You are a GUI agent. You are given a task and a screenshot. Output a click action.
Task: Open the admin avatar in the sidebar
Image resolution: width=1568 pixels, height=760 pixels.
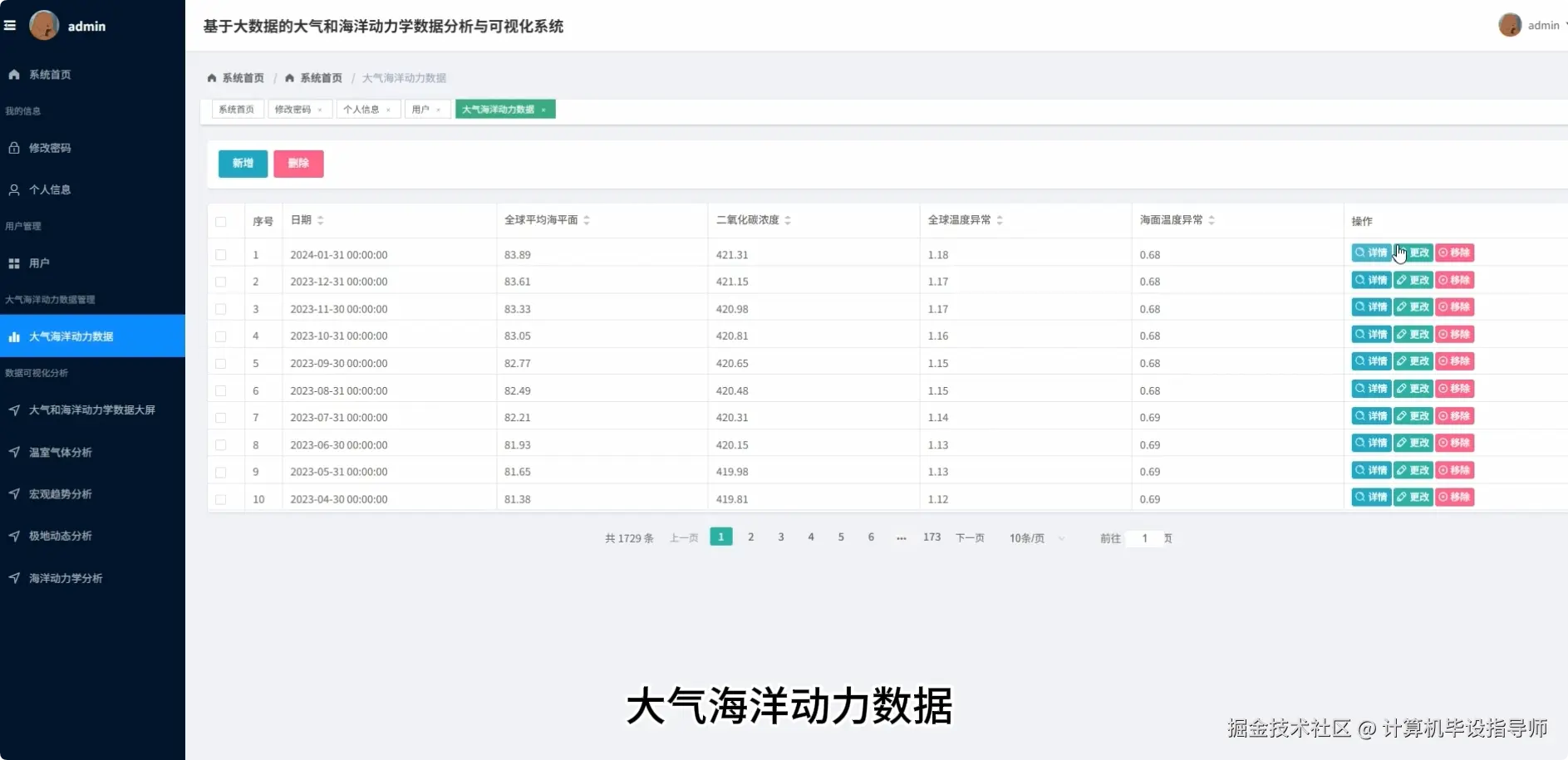[x=44, y=25]
